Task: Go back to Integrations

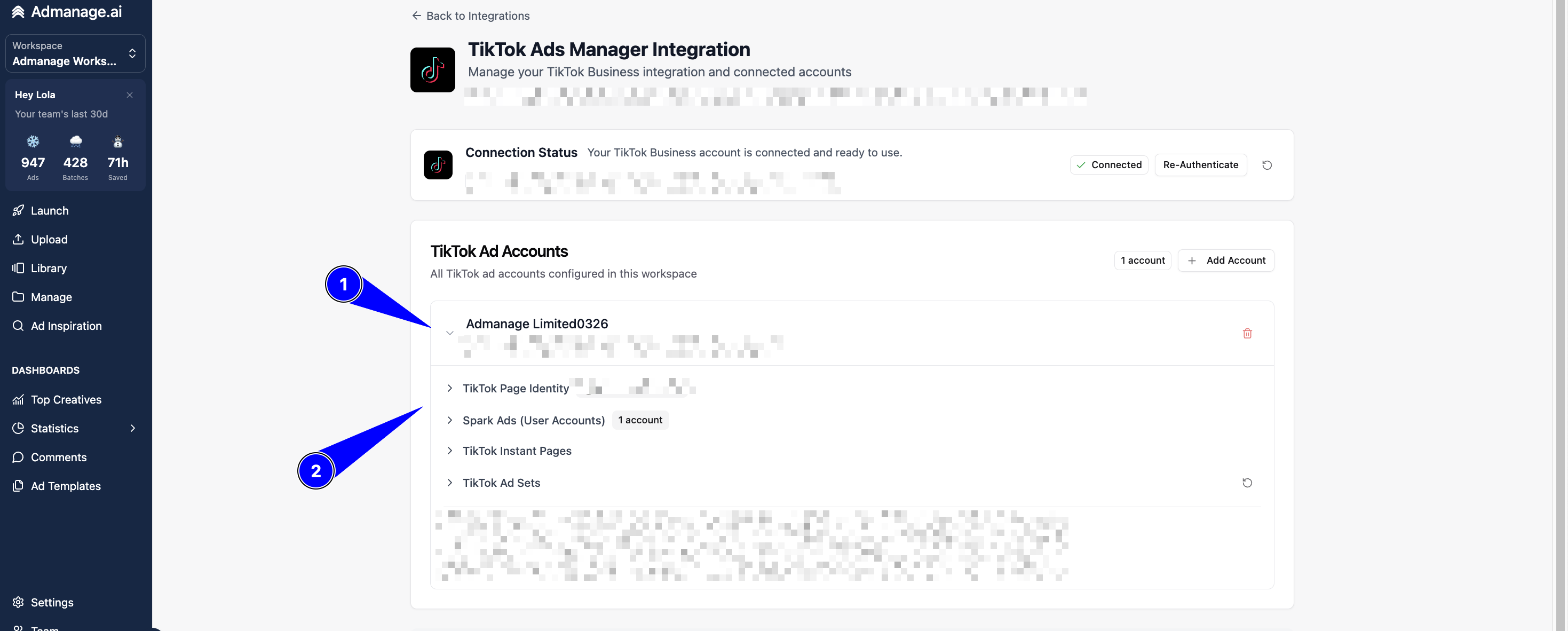Action: pos(471,16)
